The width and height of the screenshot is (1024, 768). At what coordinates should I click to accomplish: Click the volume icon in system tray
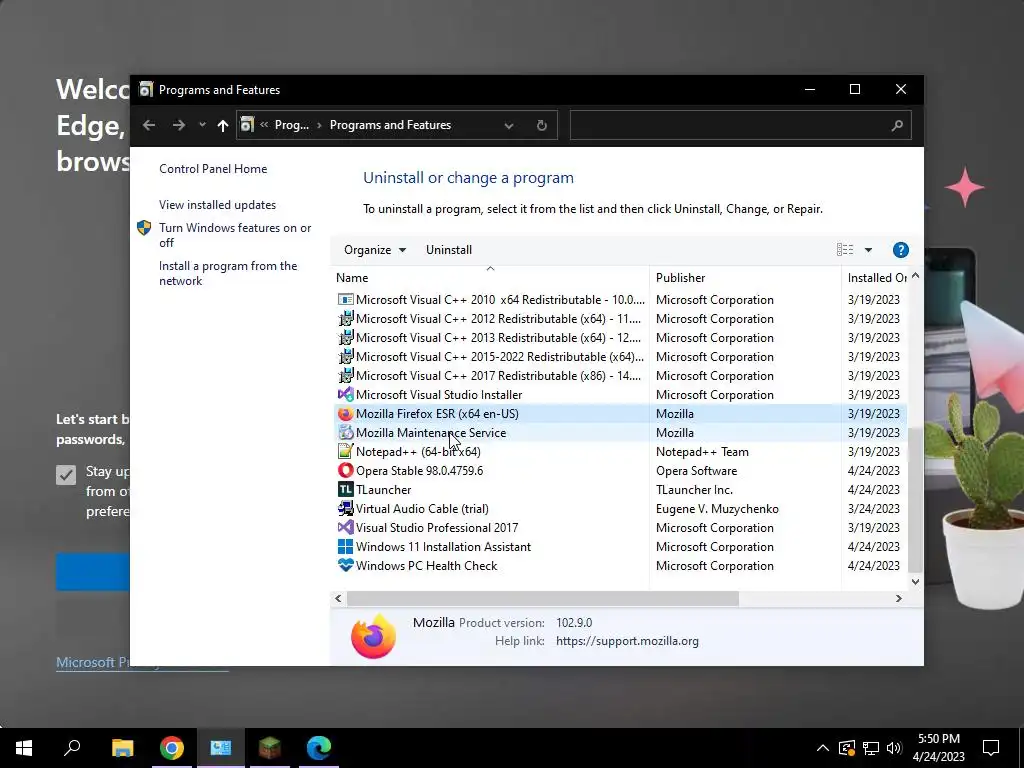click(894, 748)
